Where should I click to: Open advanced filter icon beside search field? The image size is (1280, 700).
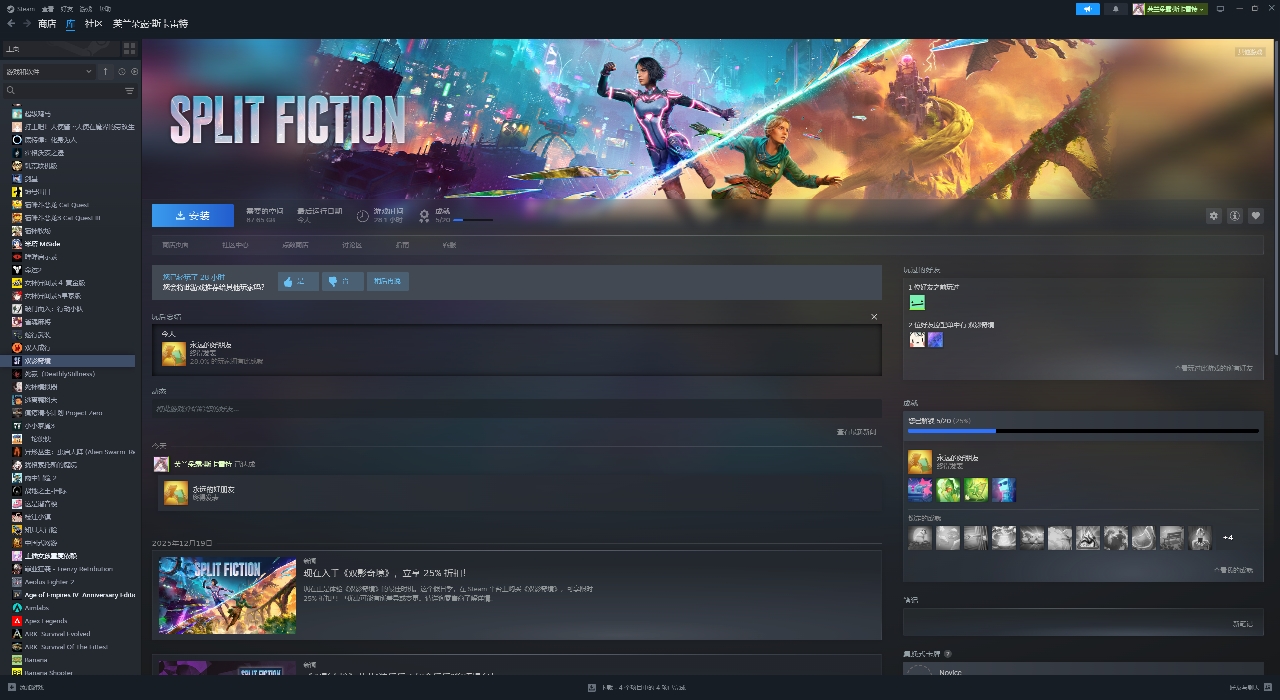coord(129,90)
